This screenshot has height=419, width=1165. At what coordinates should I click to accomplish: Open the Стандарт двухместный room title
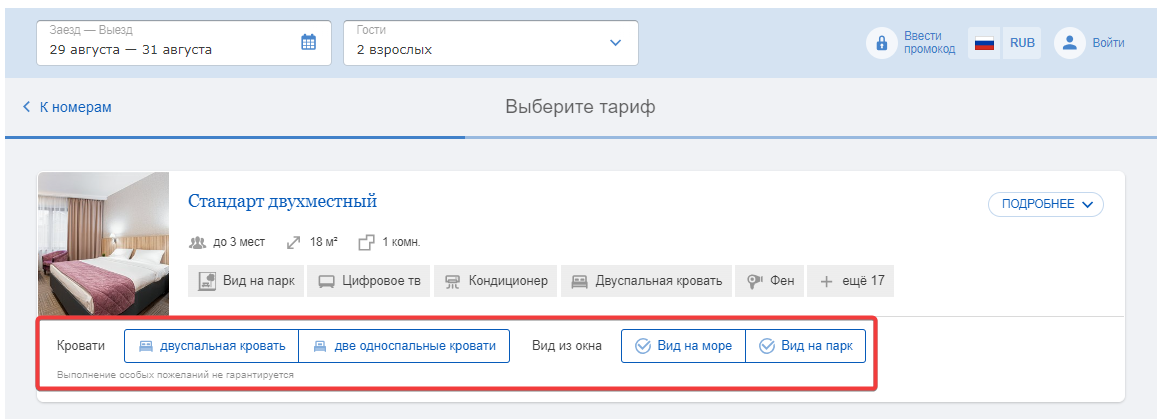pyautogui.click(x=282, y=201)
